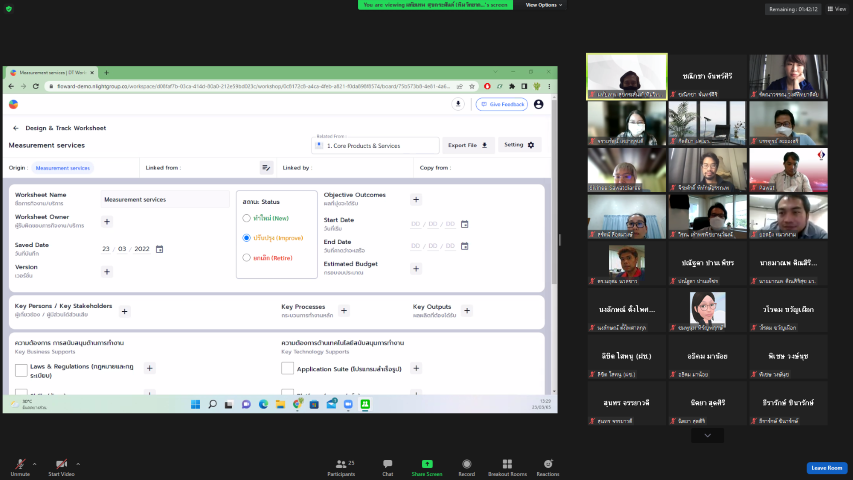Click the Export File button
The height and width of the screenshot is (480, 853).
(x=469, y=145)
